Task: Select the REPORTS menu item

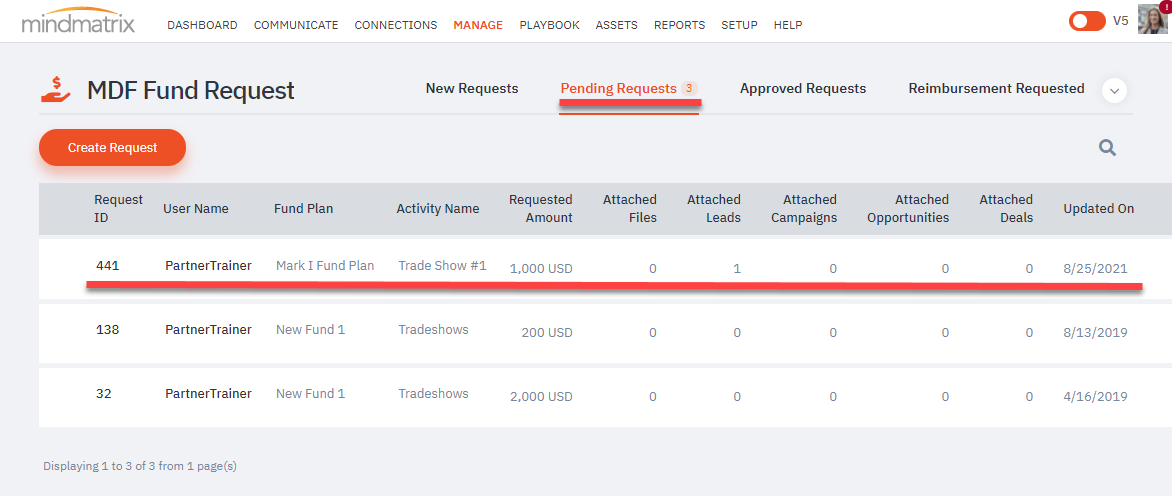Action: click(x=679, y=25)
